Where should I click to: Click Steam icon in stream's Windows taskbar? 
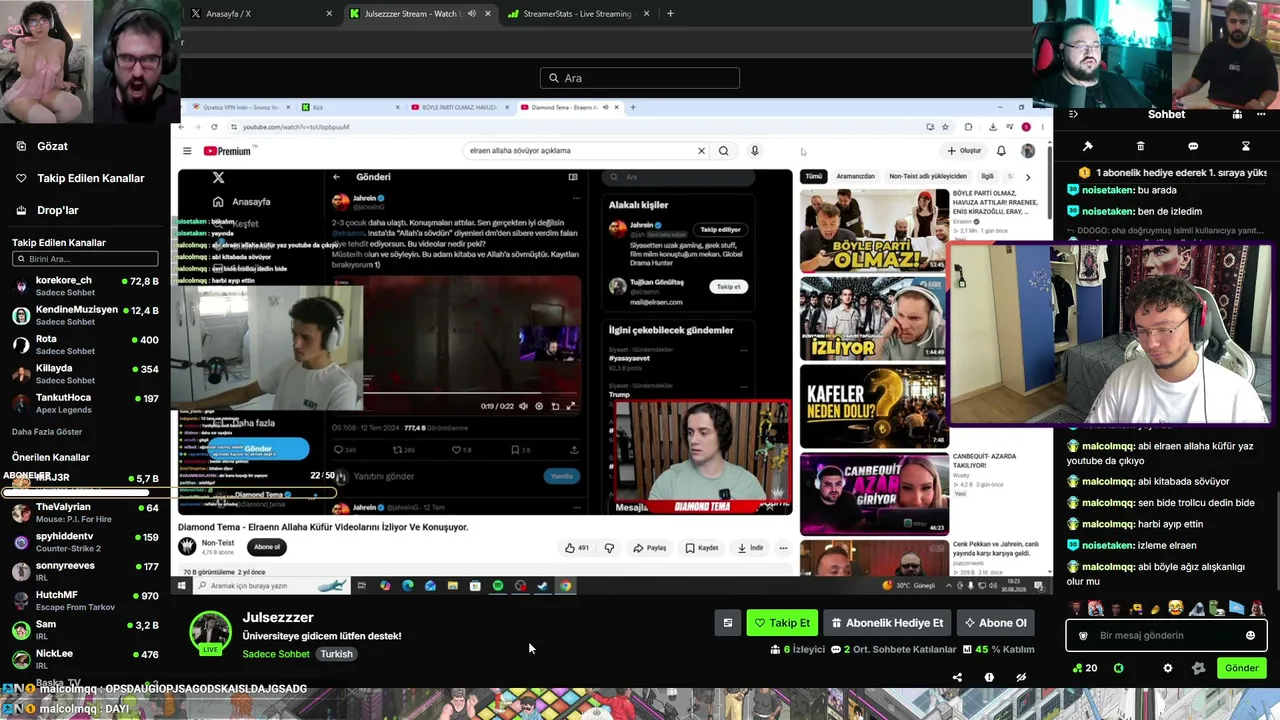pos(542,586)
